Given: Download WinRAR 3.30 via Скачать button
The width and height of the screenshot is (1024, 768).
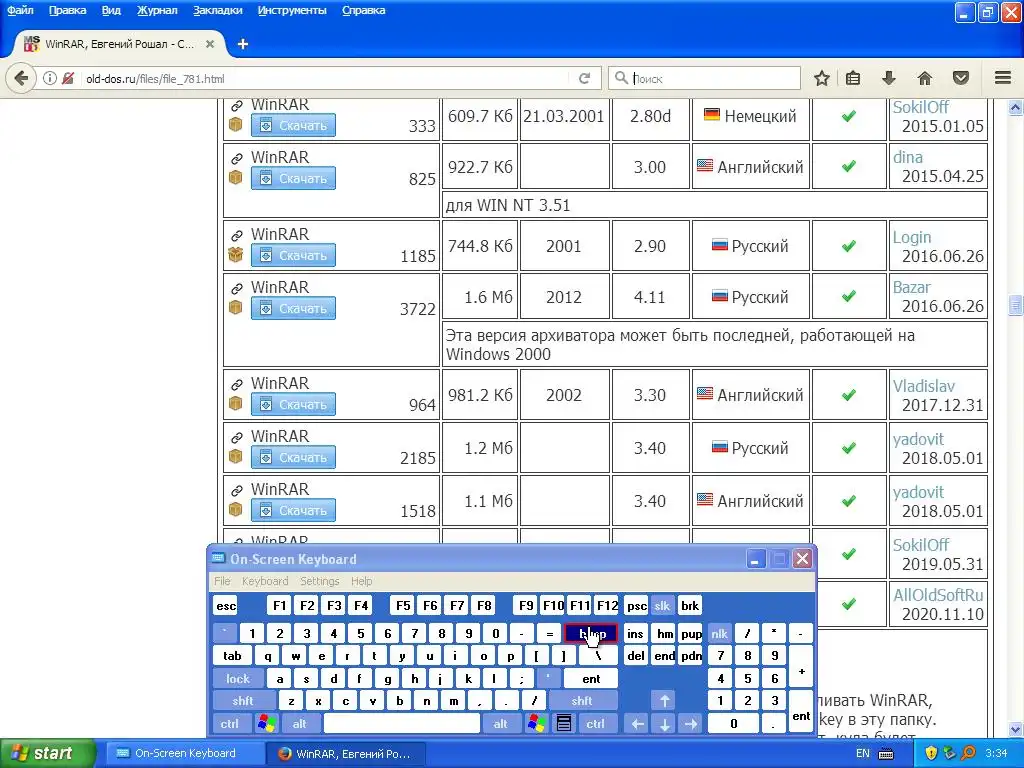Looking at the screenshot, I should pyautogui.click(x=293, y=405).
